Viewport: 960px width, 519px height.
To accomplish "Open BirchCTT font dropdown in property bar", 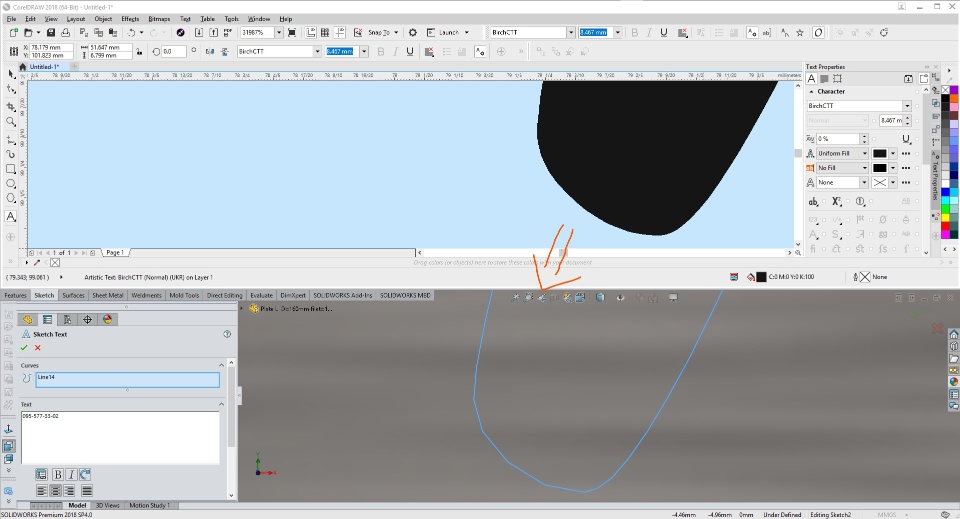I will 317,51.
